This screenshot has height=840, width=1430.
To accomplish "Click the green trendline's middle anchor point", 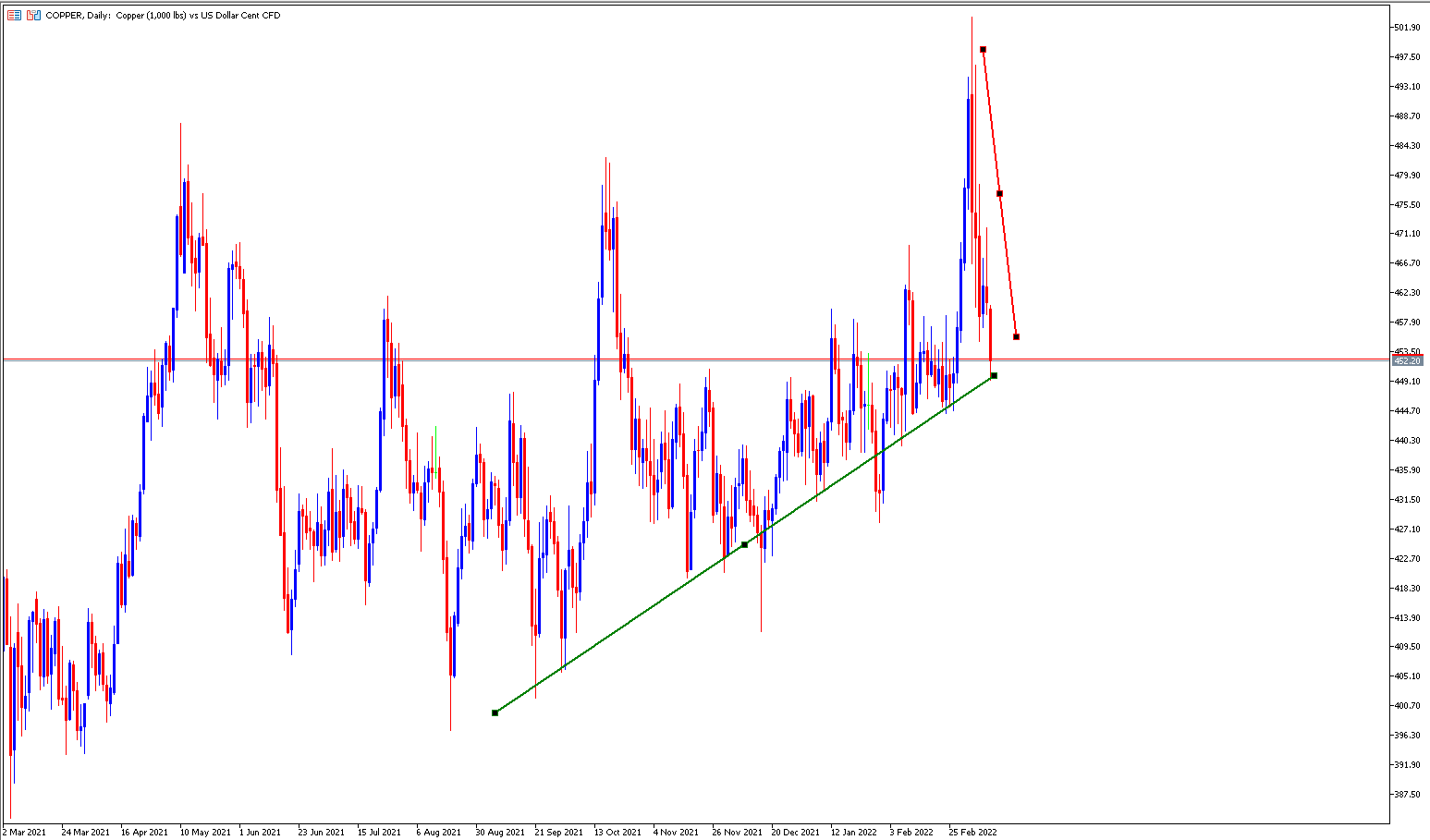I will [x=745, y=544].
